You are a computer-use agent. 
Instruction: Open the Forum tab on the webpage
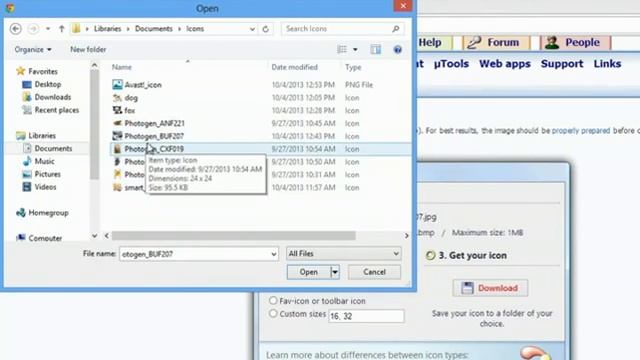click(496, 42)
